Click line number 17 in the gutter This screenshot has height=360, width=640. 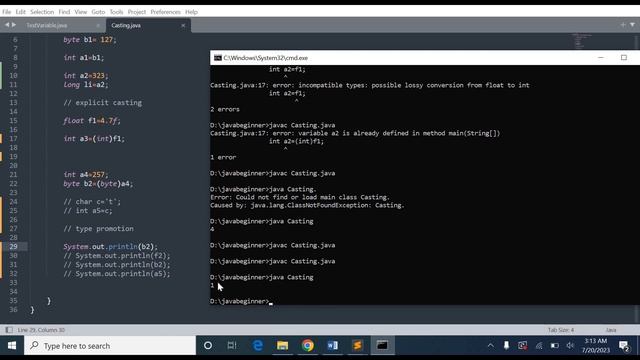coord(13,139)
